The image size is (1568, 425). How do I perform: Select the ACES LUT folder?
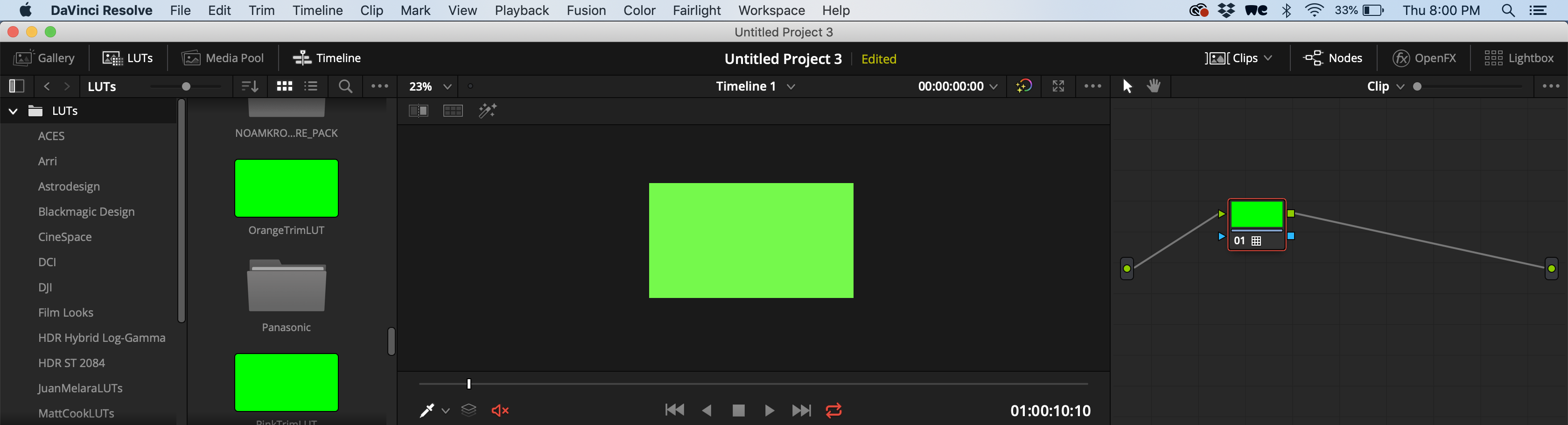(51, 136)
